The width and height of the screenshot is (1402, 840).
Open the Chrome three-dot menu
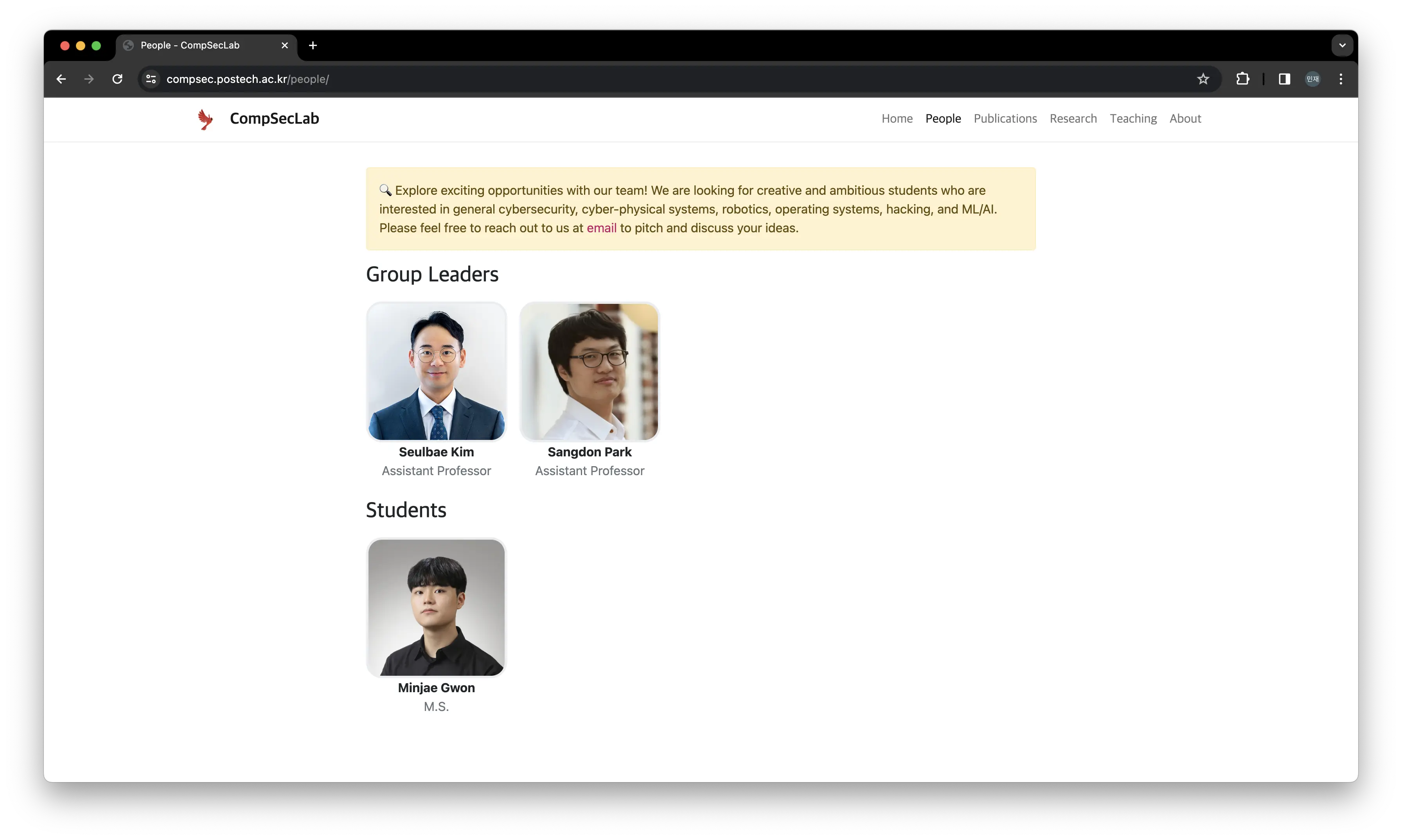click(x=1341, y=79)
